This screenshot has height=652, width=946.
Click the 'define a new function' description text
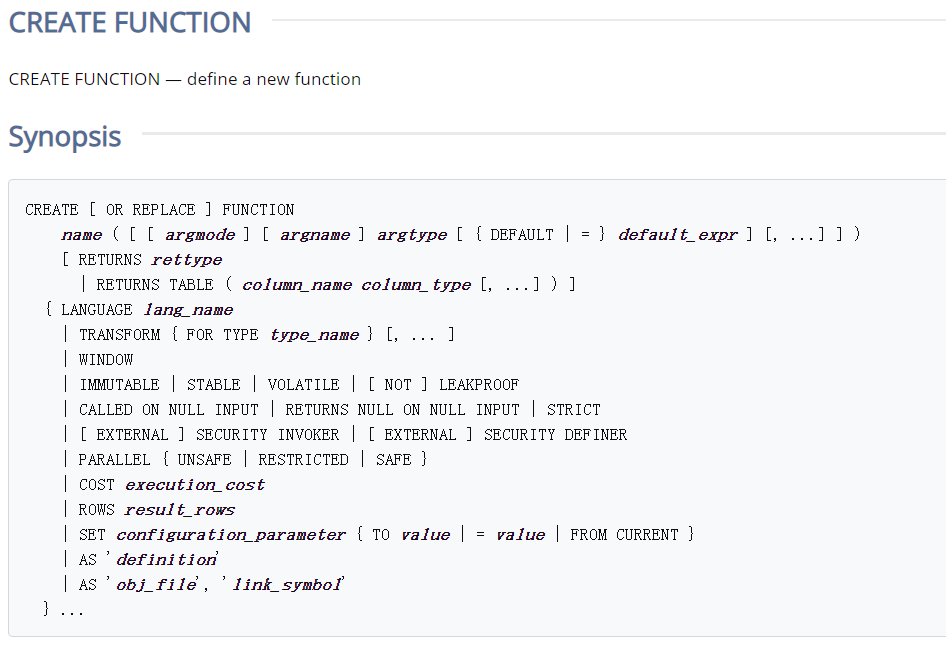[274, 79]
